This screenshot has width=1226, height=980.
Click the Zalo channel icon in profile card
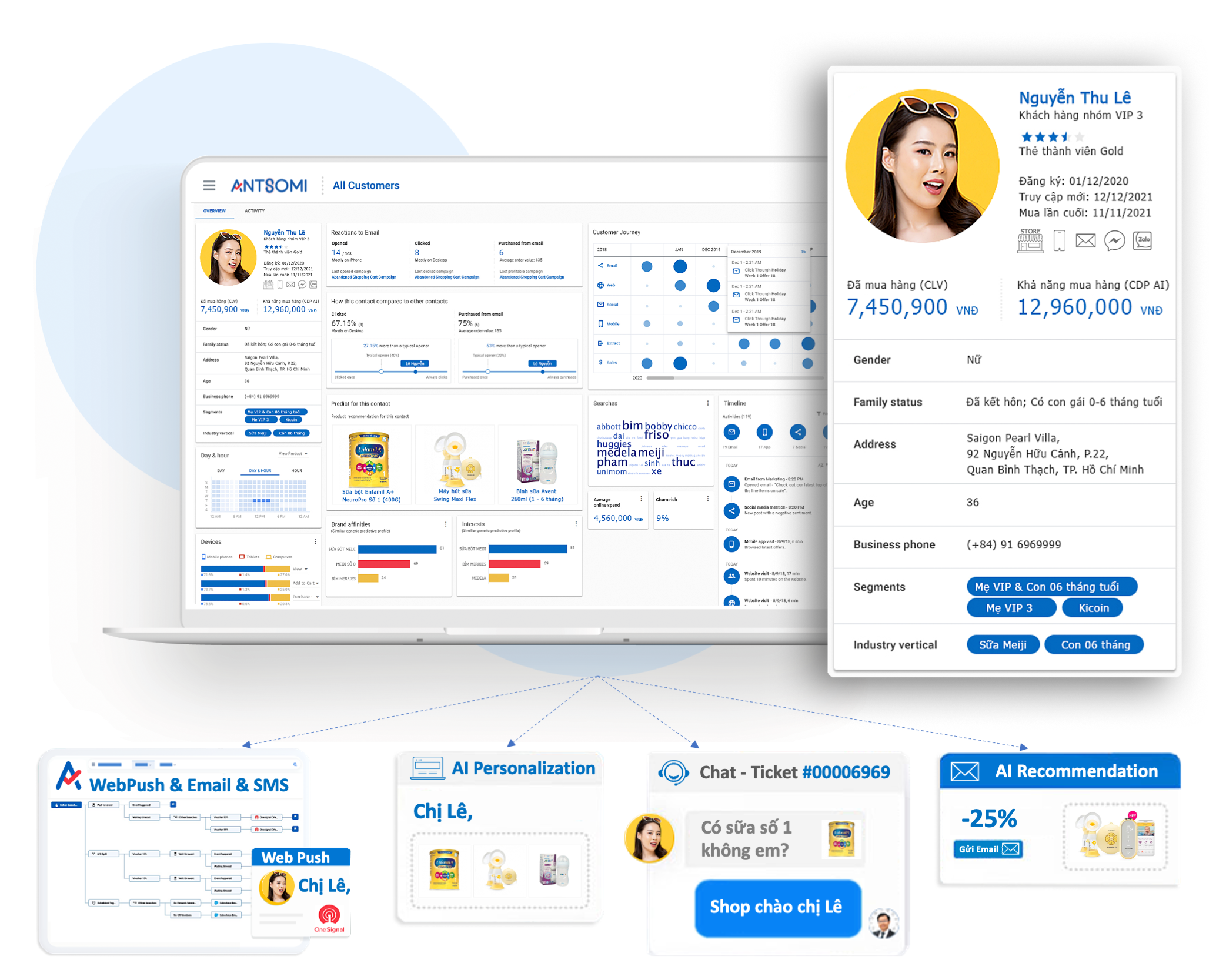(1142, 240)
